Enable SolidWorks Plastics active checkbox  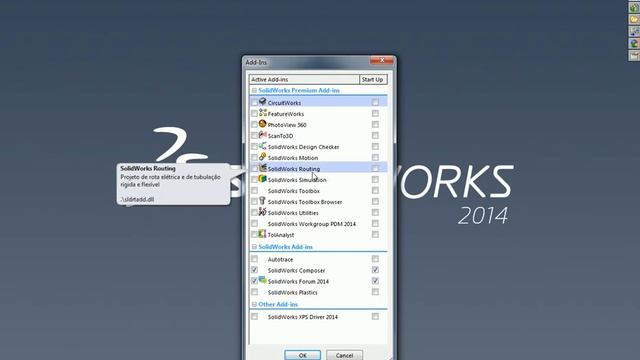click(x=254, y=292)
